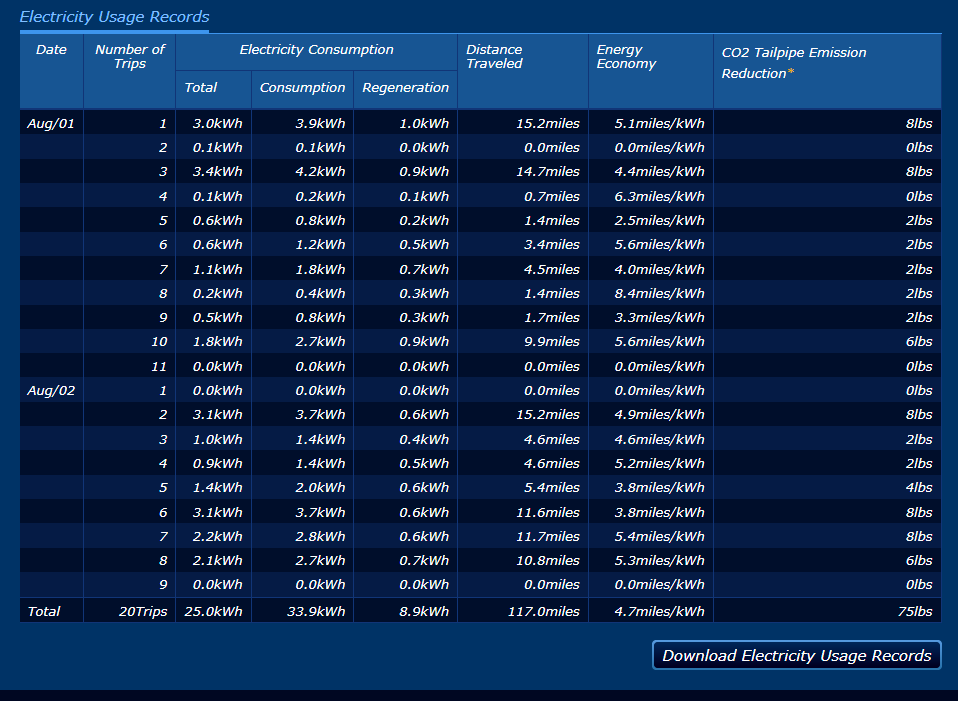Click the Consumption sub-column header
The image size is (958, 701).
tap(302, 88)
